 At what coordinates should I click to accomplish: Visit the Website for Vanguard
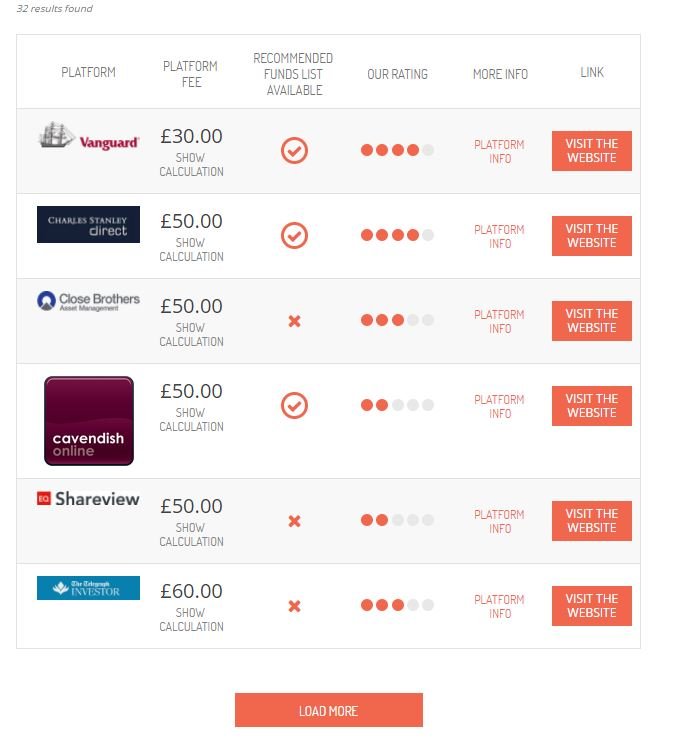591,151
